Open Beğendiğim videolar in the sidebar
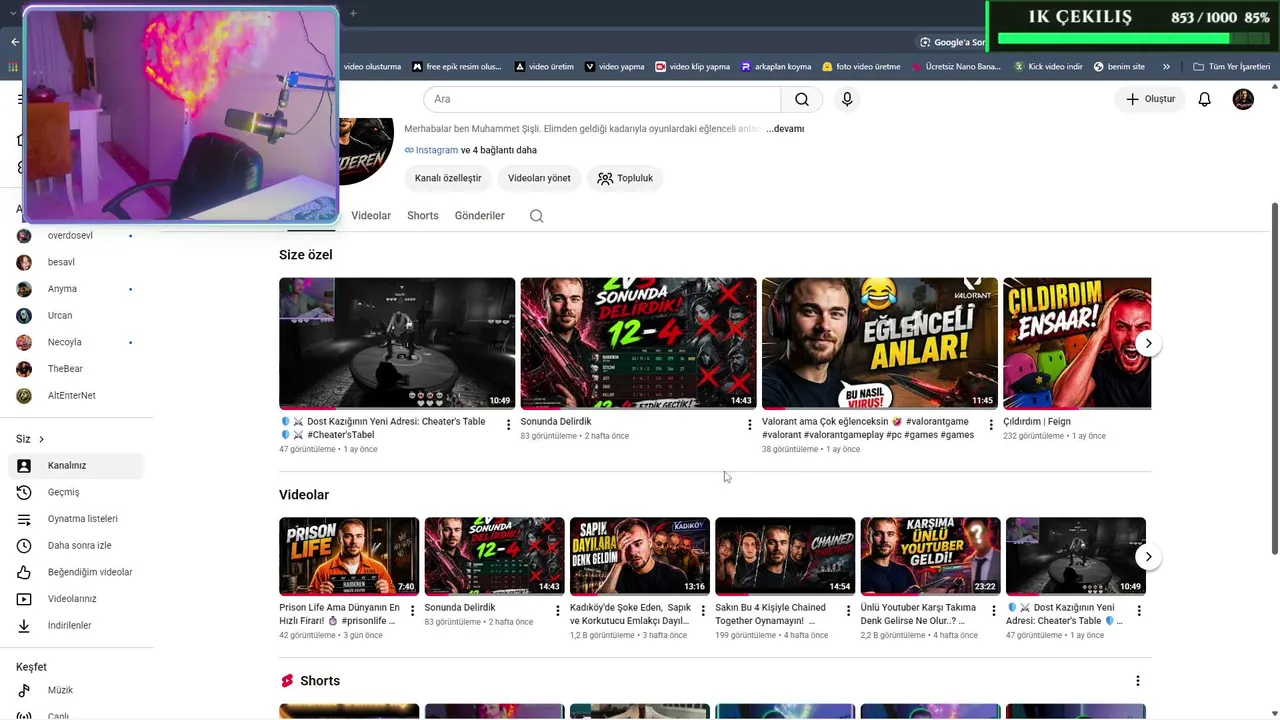 point(77,572)
